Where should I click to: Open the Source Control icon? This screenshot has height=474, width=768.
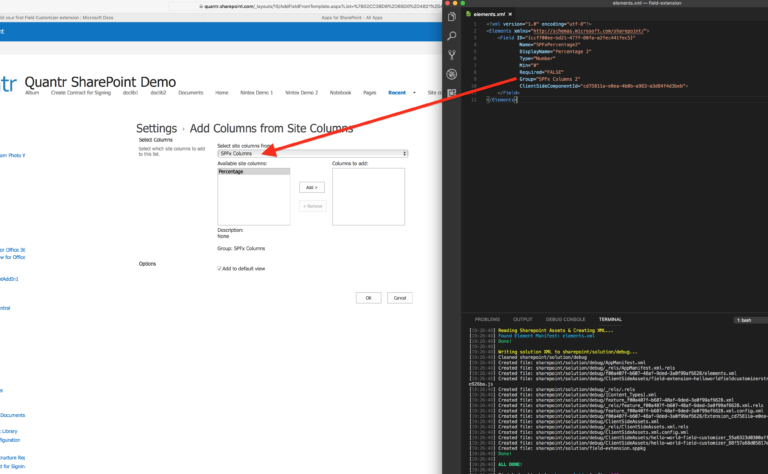coord(452,55)
